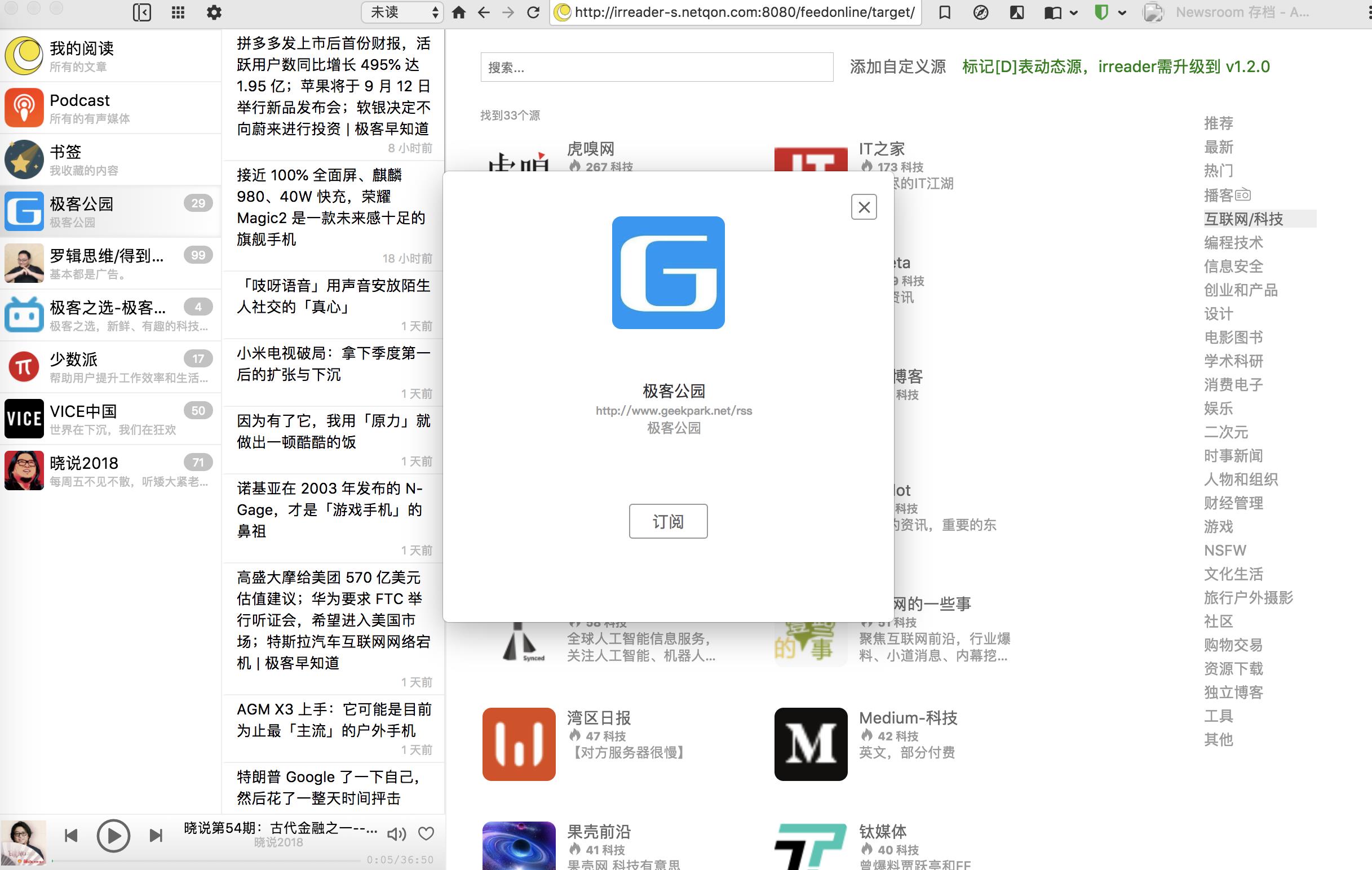Image resolution: width=1372 pixels, height=870 pixels.
Task: Select the 热门 category in the right list
Action: pos(1218,171)
